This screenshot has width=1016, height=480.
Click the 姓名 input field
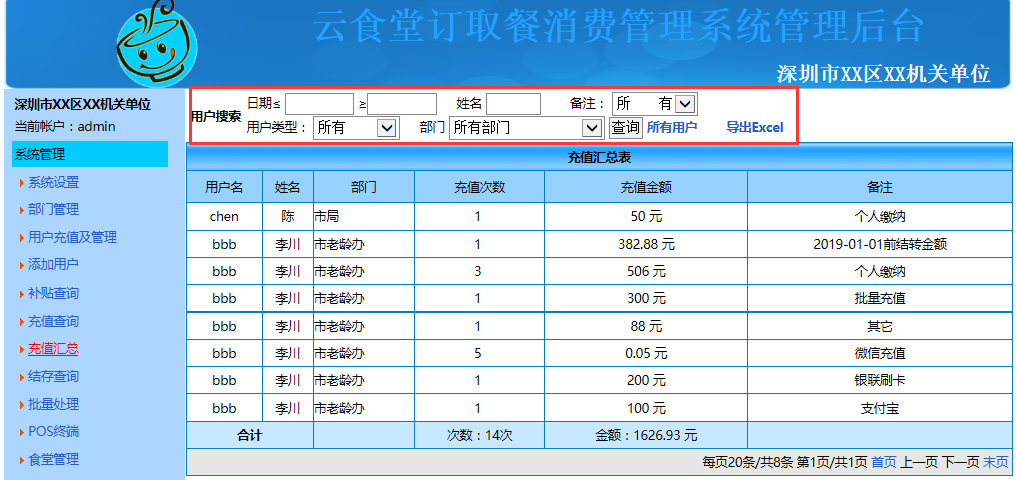tap(513, 104)
